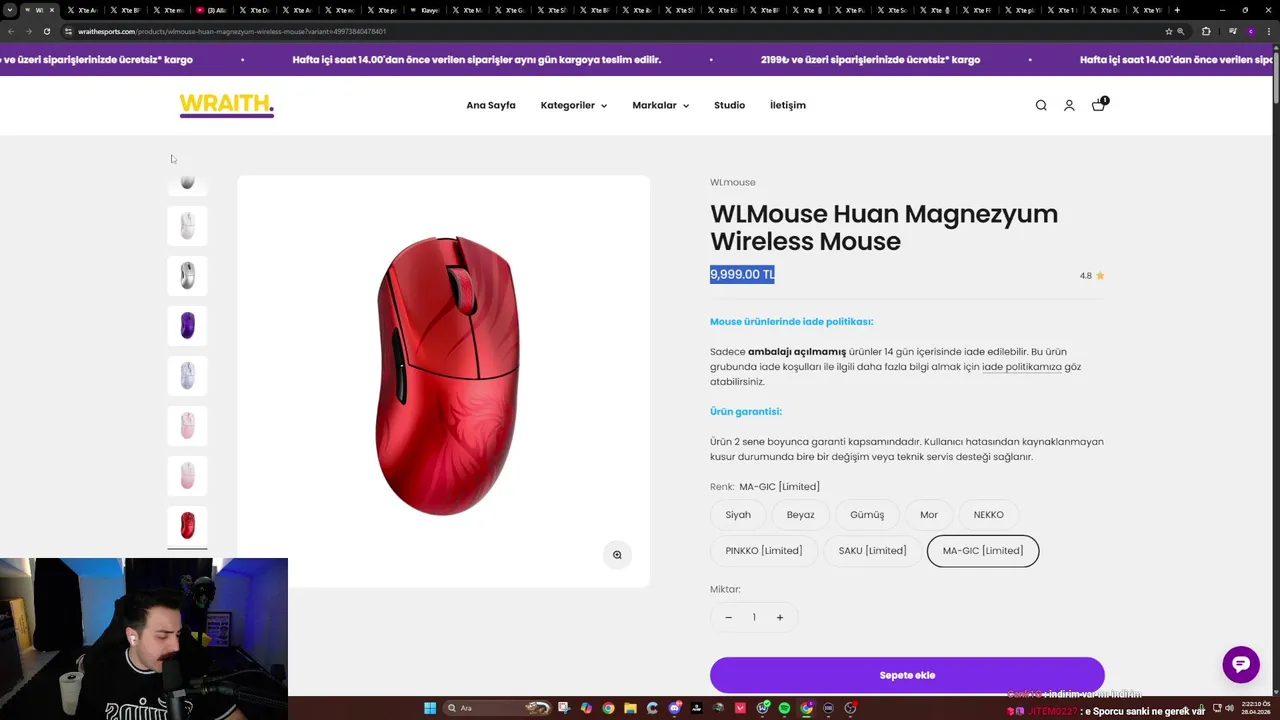The width and height of the screenshot is (1280, 720).
Task: Open the iade politikamıza link
Action: (x=1022, y=367)
